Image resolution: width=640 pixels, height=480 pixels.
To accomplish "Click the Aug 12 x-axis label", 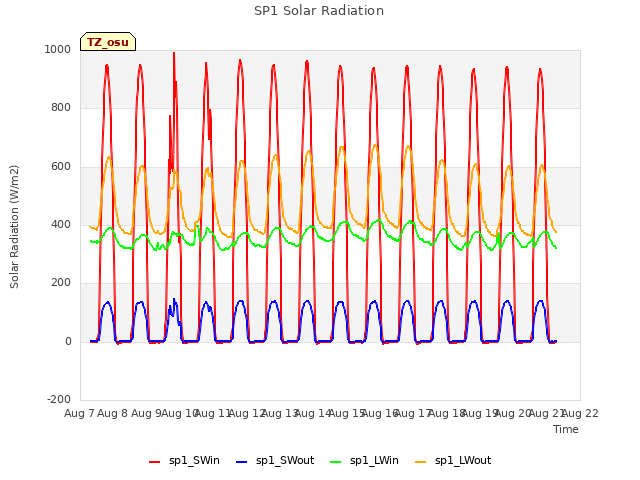I will (246, 413).
